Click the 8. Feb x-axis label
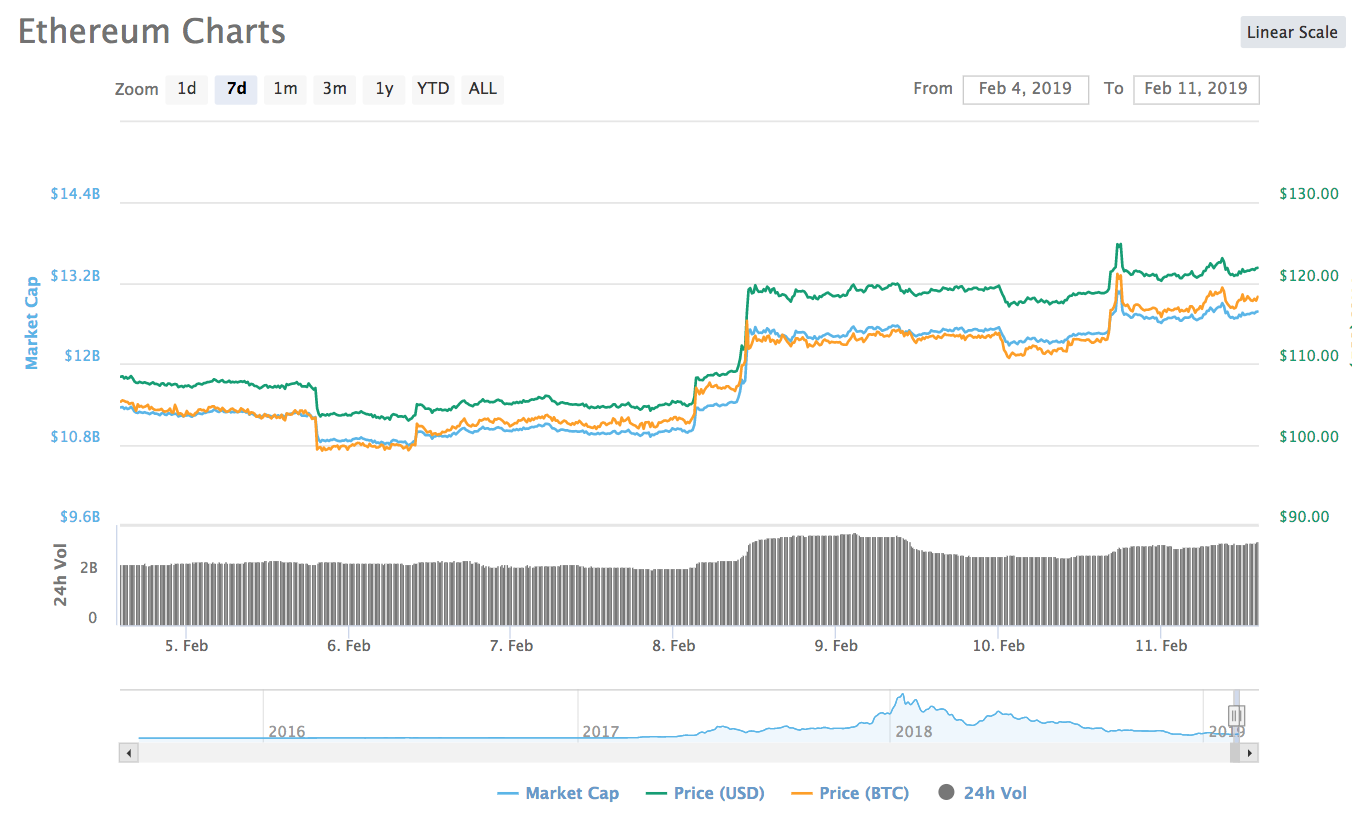 click(673, 645)
